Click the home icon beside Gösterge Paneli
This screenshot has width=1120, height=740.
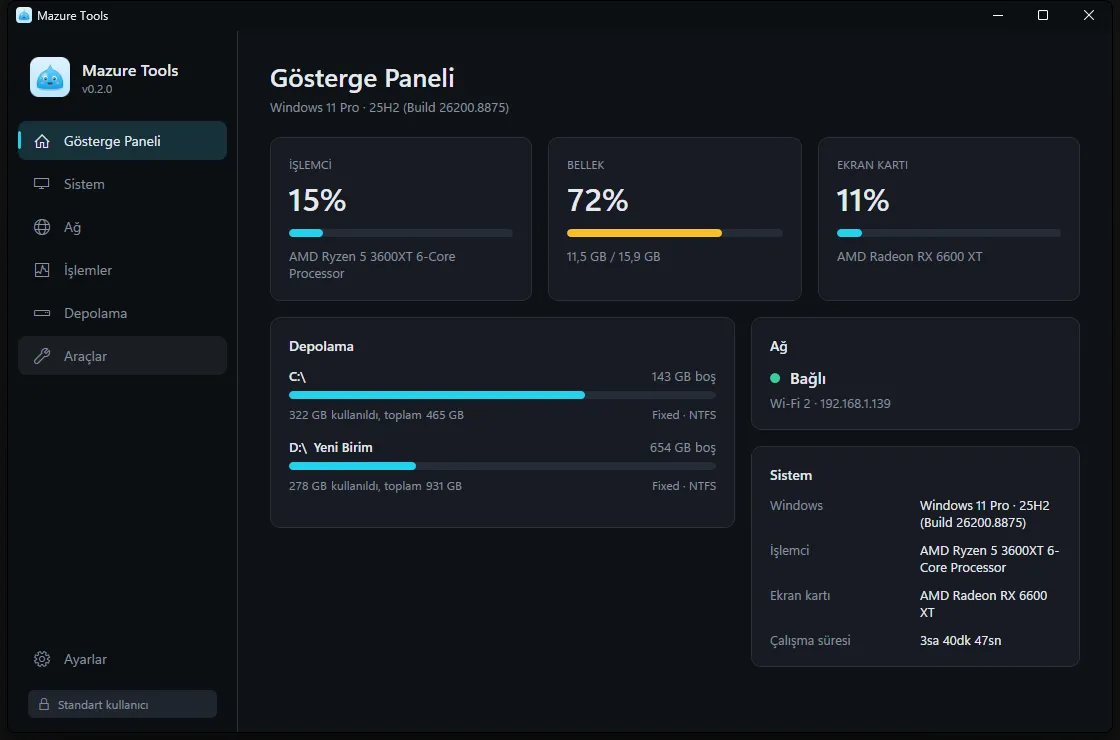coord(42,141)
